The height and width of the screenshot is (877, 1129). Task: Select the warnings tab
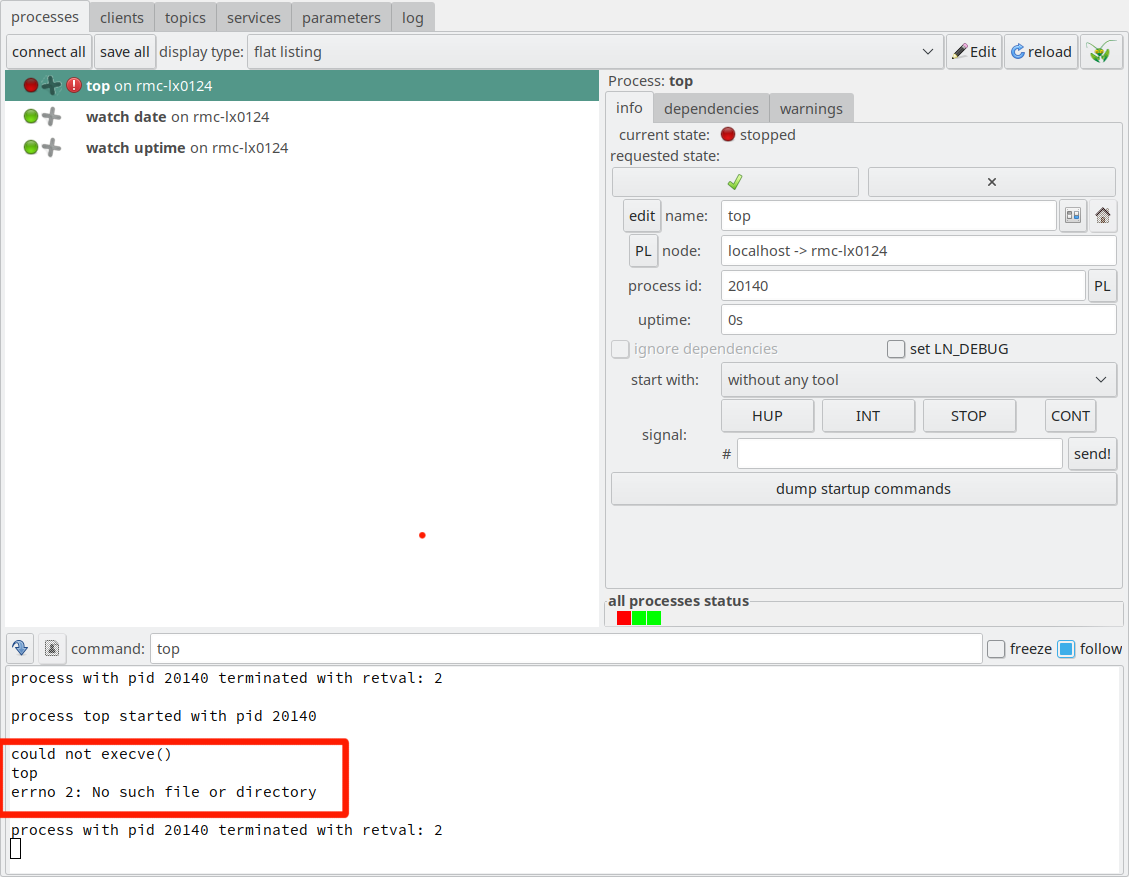point(811,109)
